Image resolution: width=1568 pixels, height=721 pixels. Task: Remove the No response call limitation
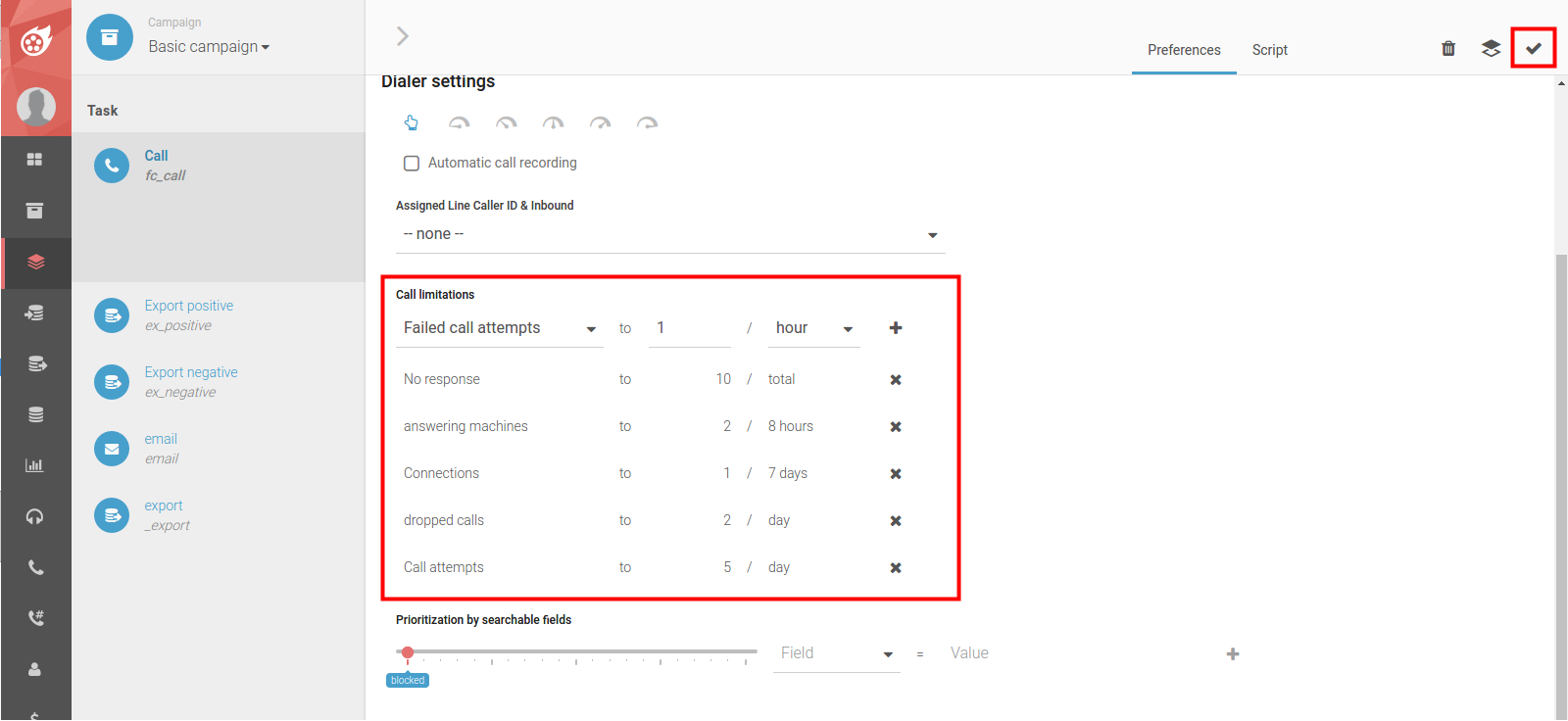pyautogui.click(x=895, y=380)
